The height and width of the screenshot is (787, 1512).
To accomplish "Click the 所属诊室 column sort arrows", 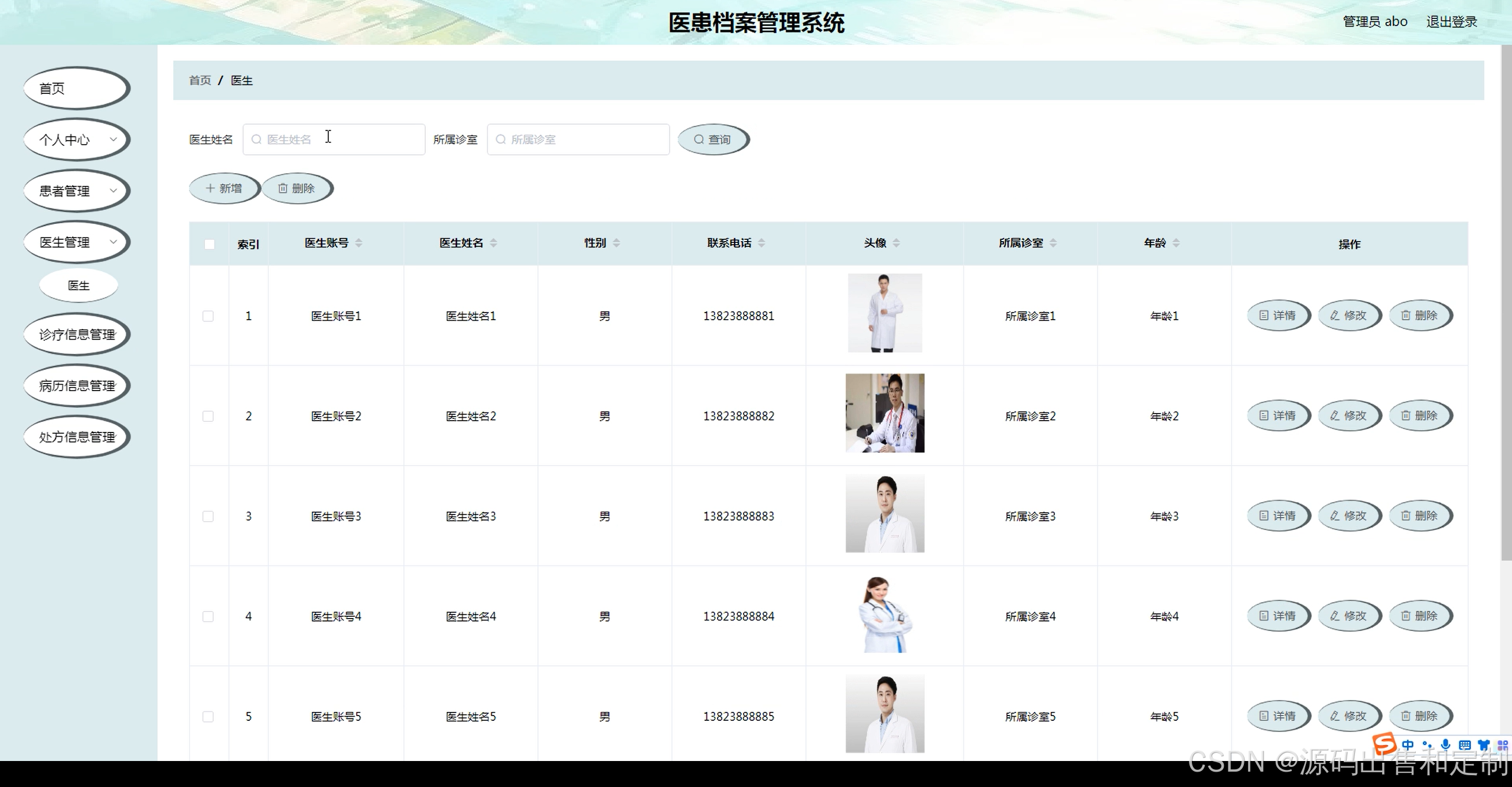I will (x=1053, y=243).
